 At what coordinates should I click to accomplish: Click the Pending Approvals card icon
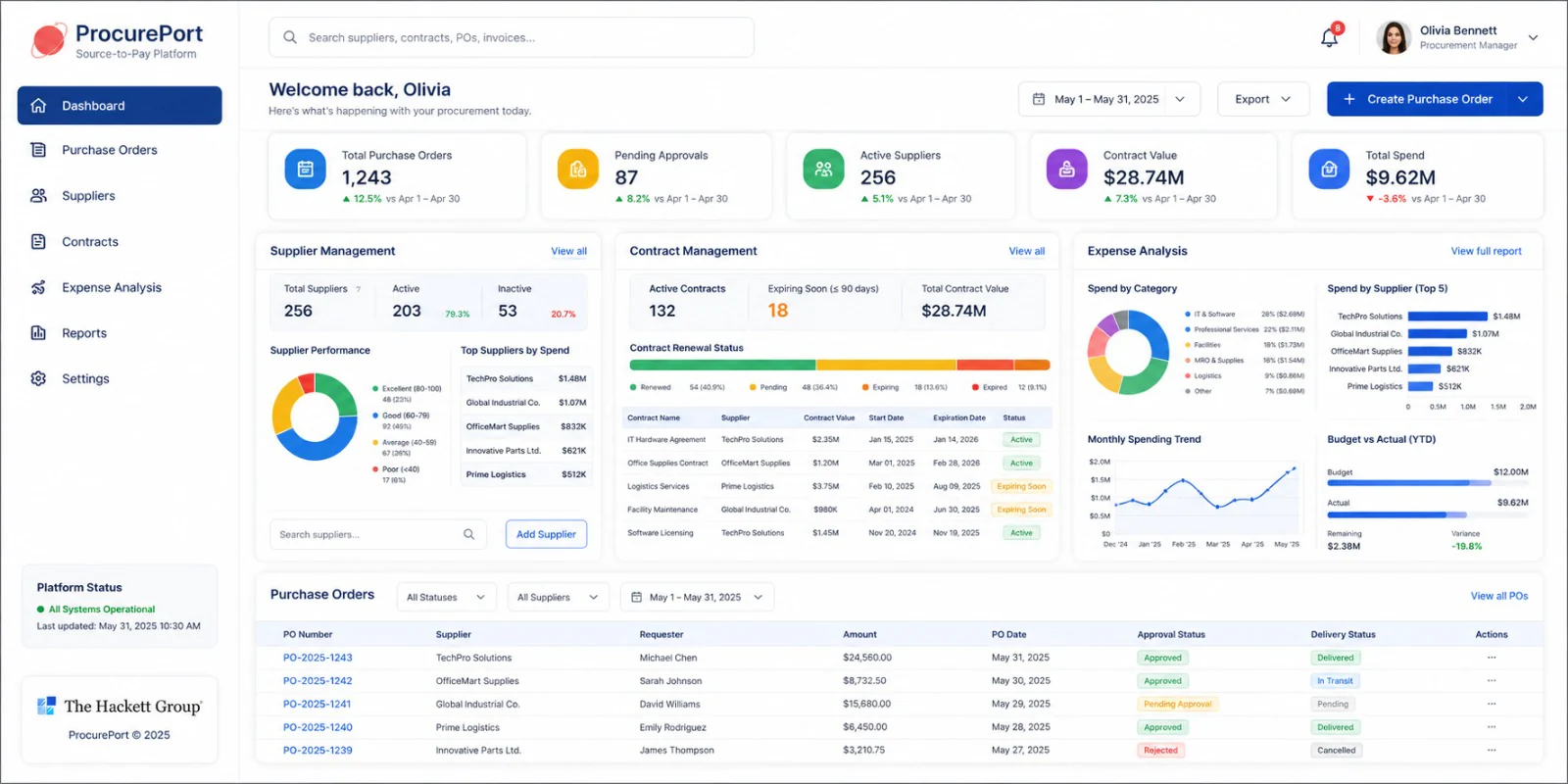pos(578,169)
